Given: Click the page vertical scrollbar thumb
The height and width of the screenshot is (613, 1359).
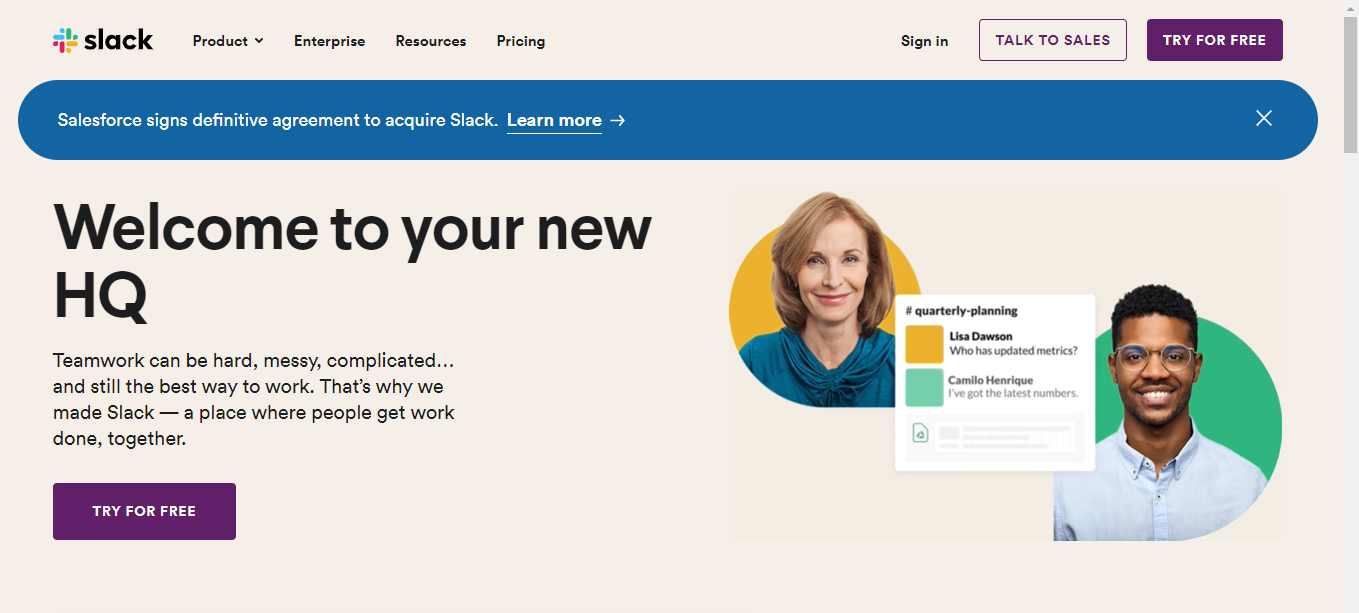Looking at the screenshot, I should point(1350,85).
